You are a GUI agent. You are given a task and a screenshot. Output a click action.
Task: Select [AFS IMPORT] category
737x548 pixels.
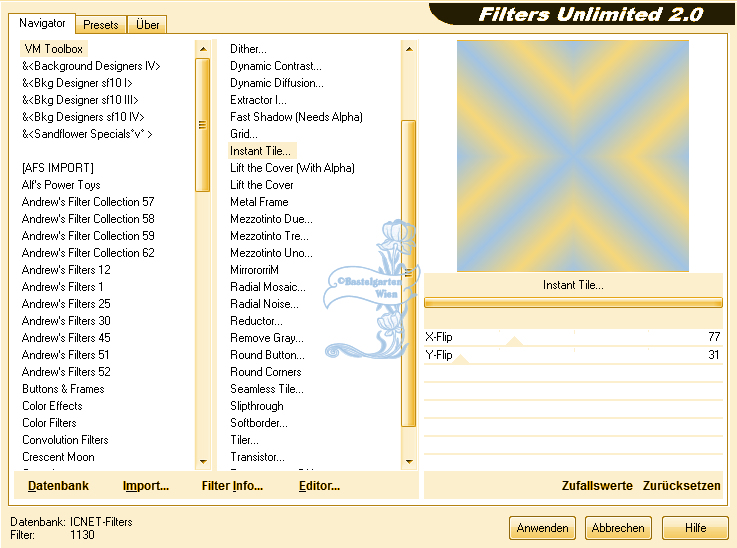click(58, 168)
